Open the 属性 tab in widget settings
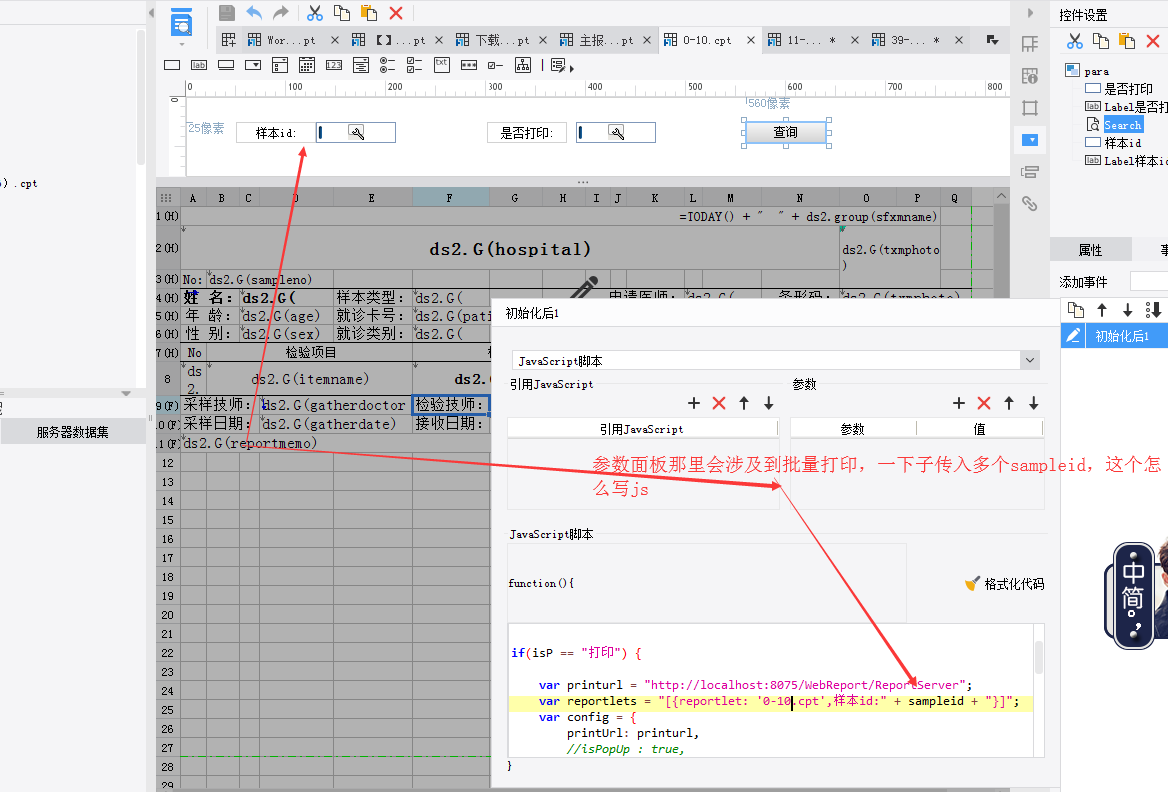Screen dimensions: 1168x792 [1090, 250]
